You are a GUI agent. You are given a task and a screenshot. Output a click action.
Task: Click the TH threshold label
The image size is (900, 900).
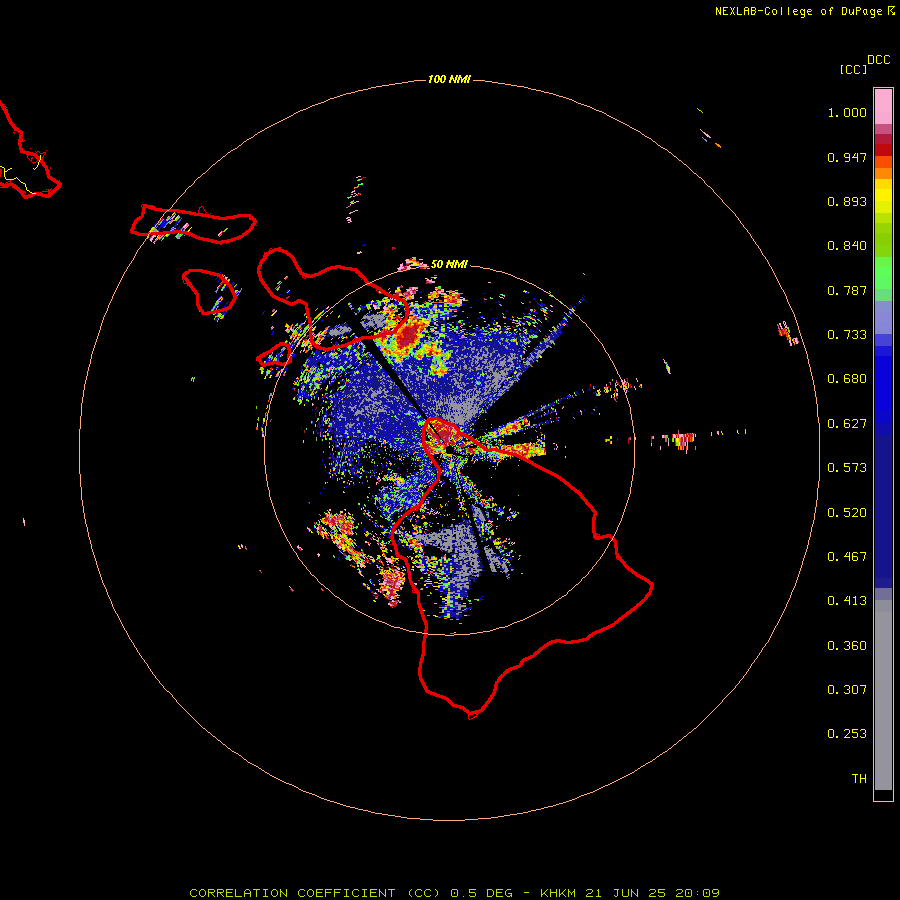coord(859,779)
